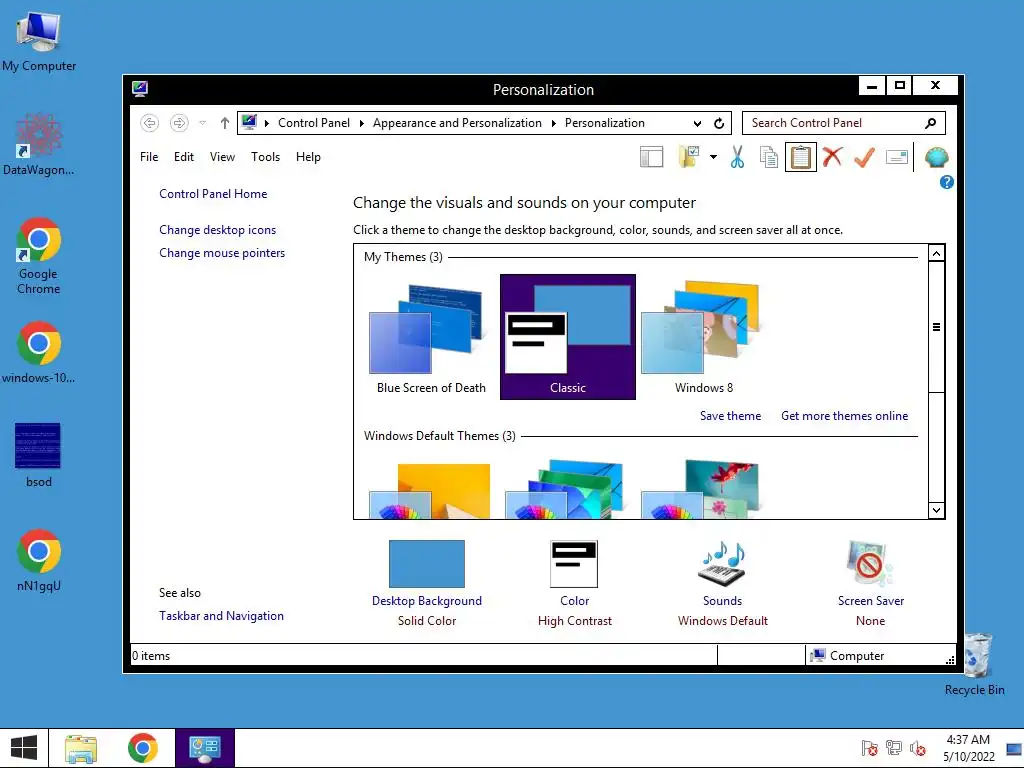The image size is (1024, 768).
Task: Open the Edit menu
Action: click(x=184, y=157)
